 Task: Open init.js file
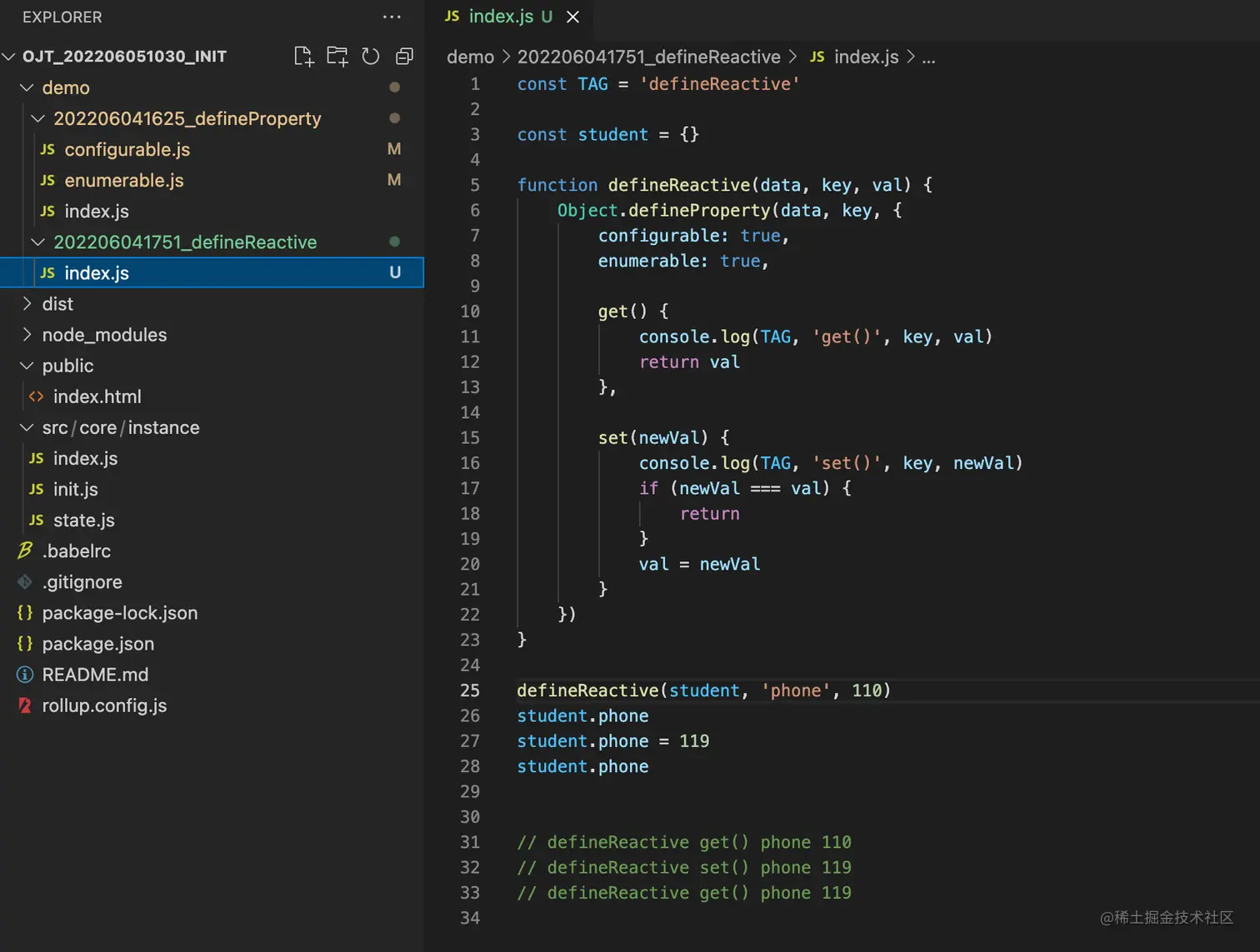click(x=76, y=489)
